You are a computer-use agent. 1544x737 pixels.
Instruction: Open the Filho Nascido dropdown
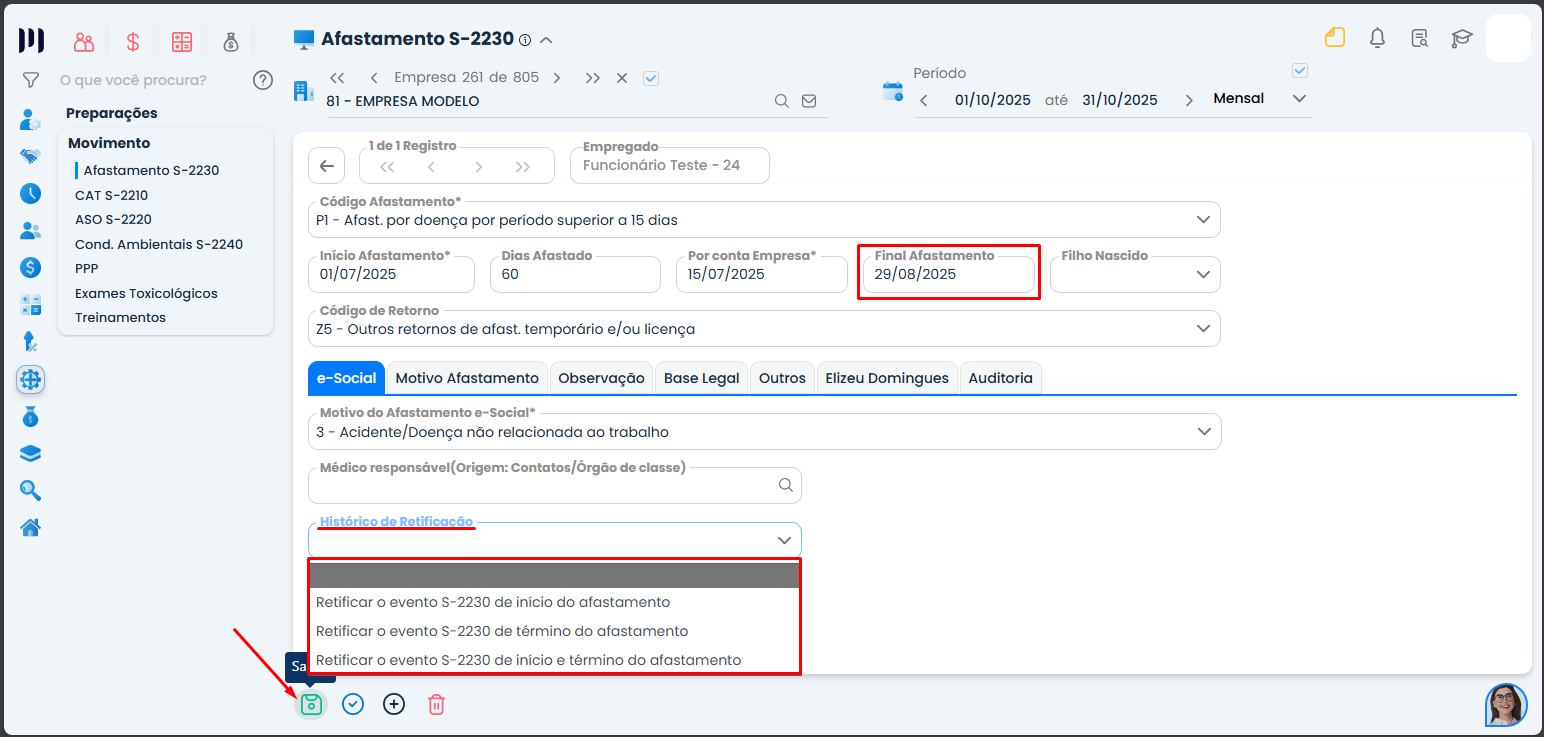coord(1202,275)
